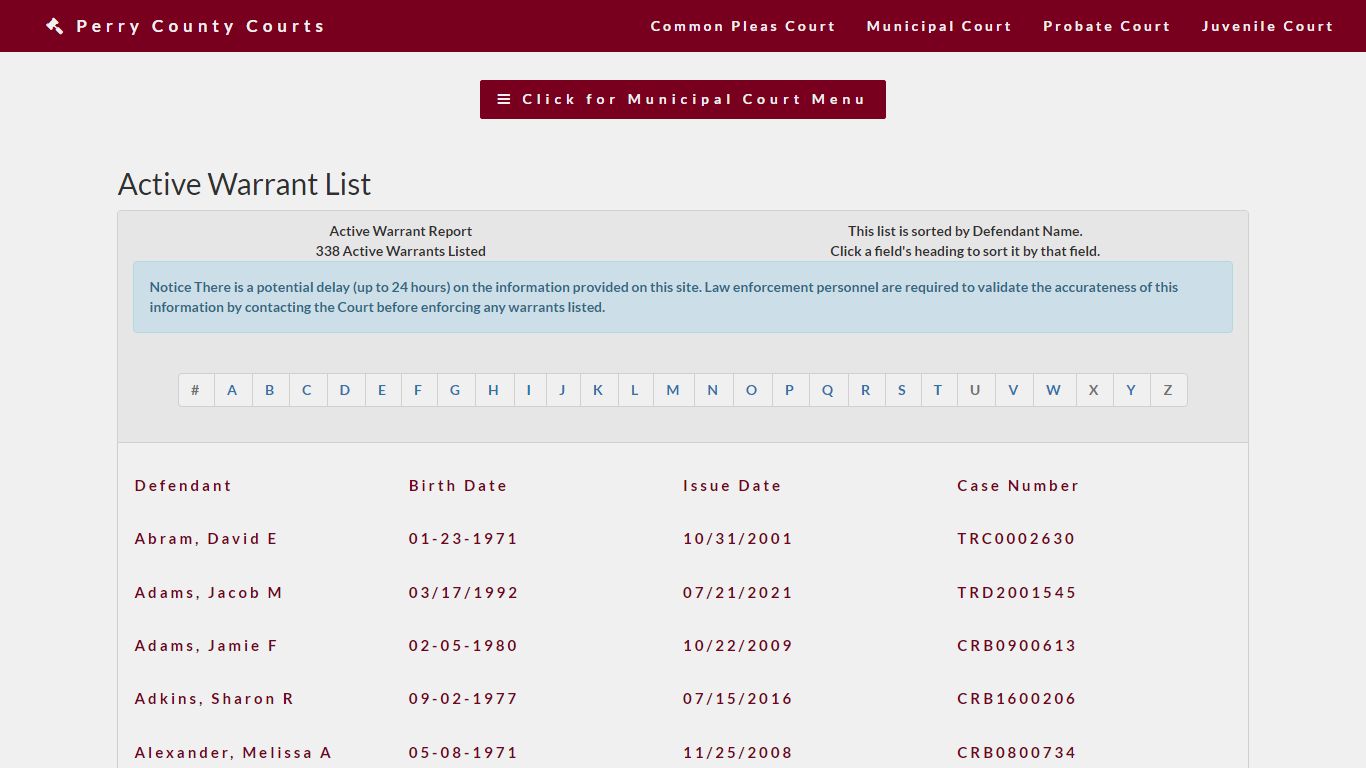
Task: Sort the list by Defendant heading
Action: tap(183, 486)
